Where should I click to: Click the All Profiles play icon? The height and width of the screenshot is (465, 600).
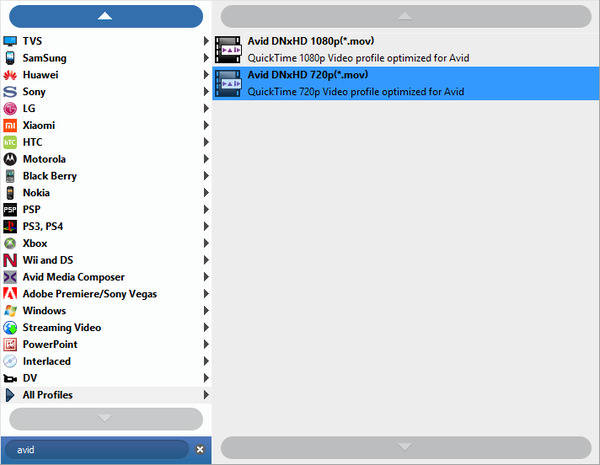(x=10, y=395)
